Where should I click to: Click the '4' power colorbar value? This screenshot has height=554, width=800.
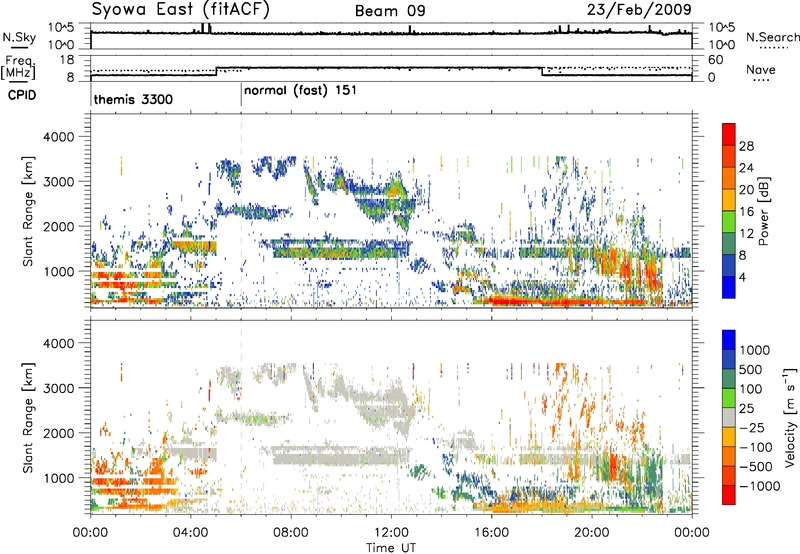[742, 278]
